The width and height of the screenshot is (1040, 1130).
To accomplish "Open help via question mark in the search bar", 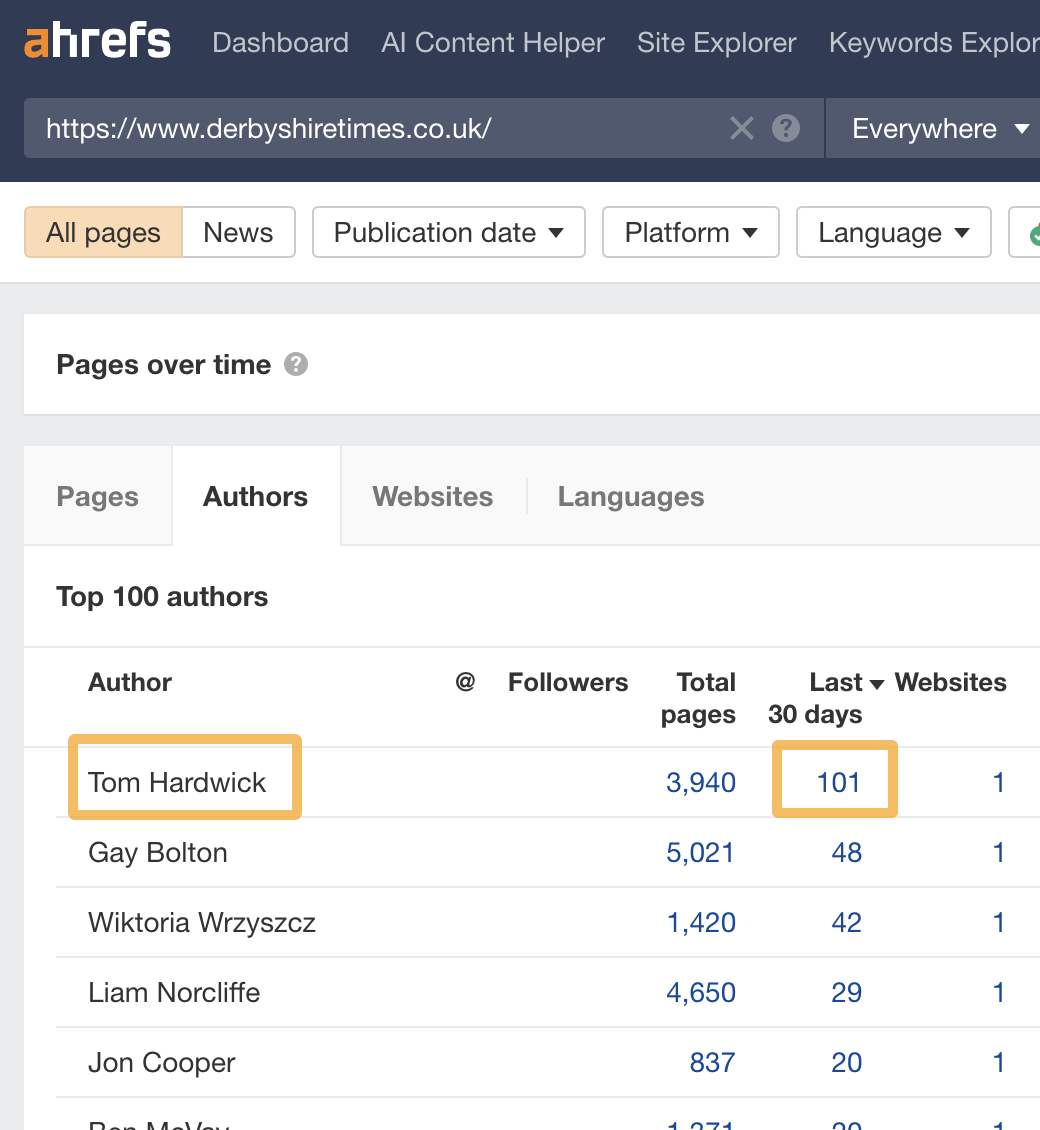I will click(x=786, y=128).
